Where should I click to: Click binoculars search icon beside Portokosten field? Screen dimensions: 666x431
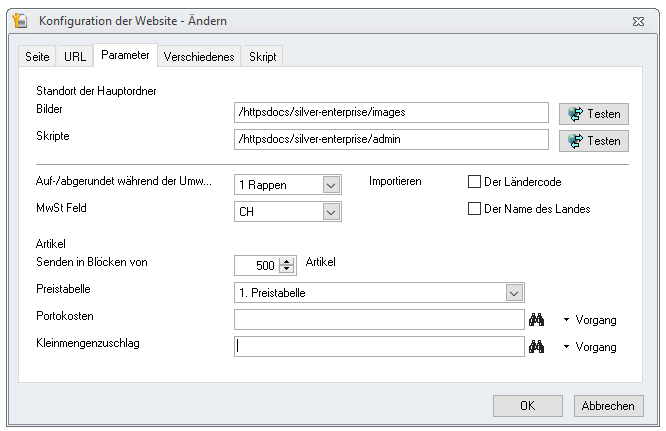tap(536, 319)
